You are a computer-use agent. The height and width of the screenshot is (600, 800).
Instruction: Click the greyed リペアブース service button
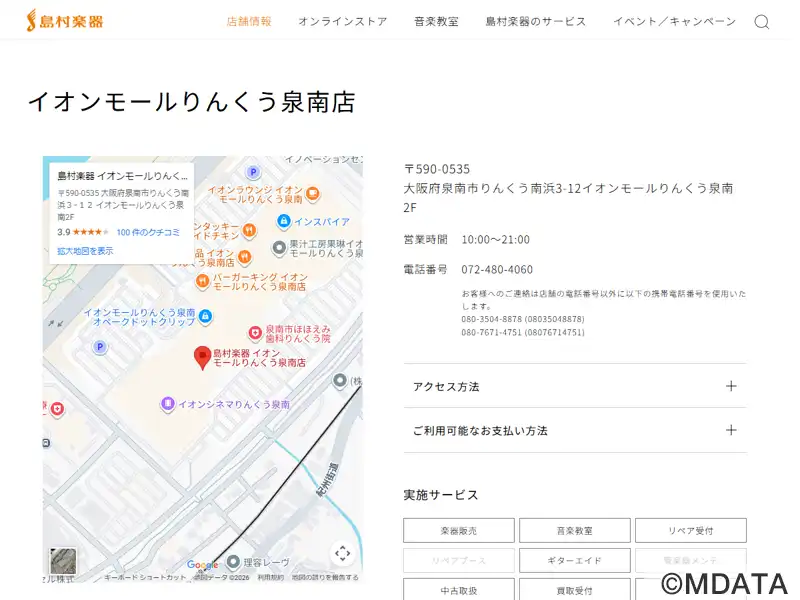pyautogui.click(x=459, y=560)
